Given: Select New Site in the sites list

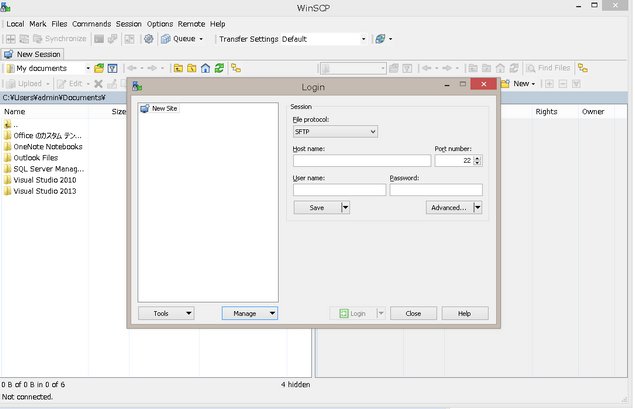Looking at the screenshot, I should pos(159,109).
